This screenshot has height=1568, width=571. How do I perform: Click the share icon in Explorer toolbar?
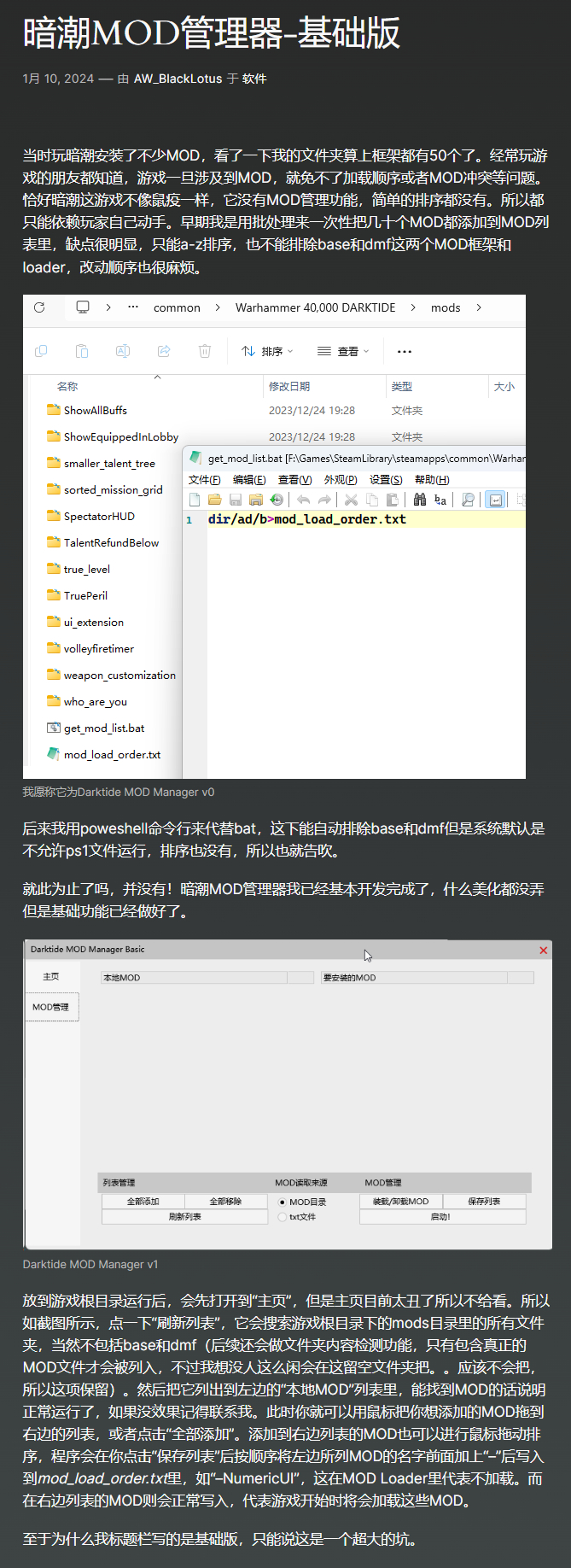point(164,351)
